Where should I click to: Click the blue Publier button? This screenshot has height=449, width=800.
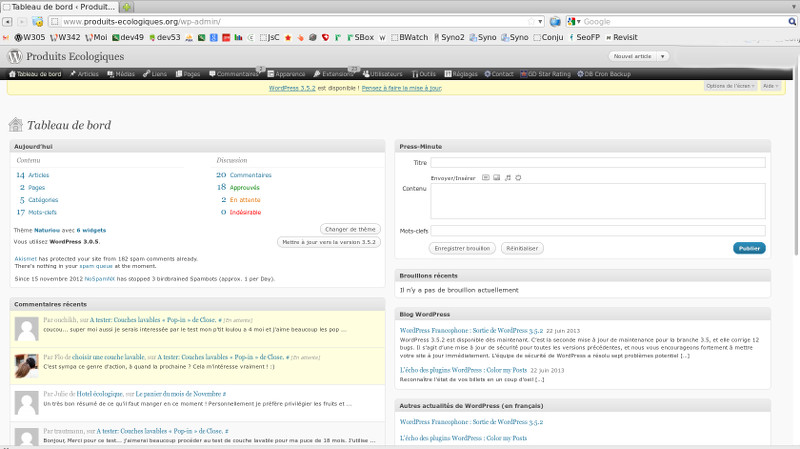749,248
